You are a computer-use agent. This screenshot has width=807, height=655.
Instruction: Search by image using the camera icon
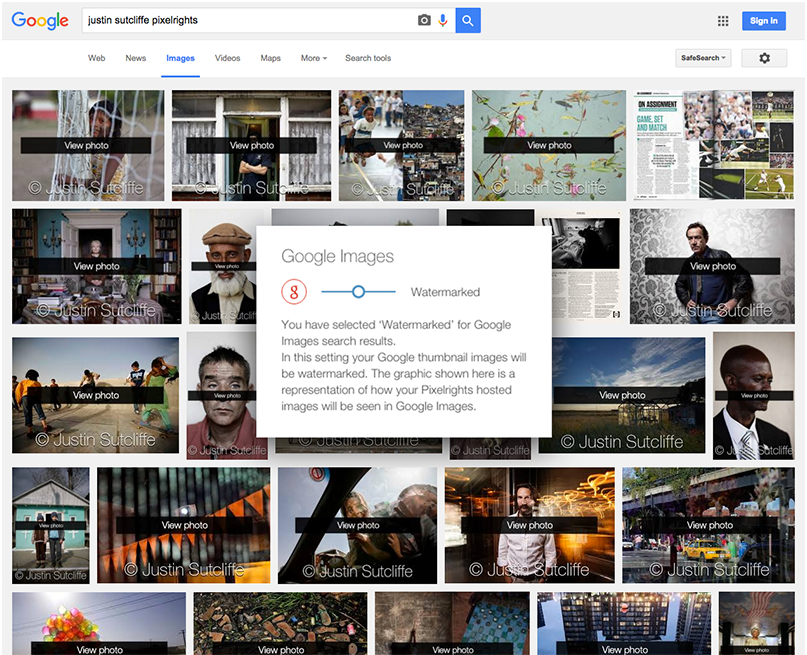click(424, 21)
